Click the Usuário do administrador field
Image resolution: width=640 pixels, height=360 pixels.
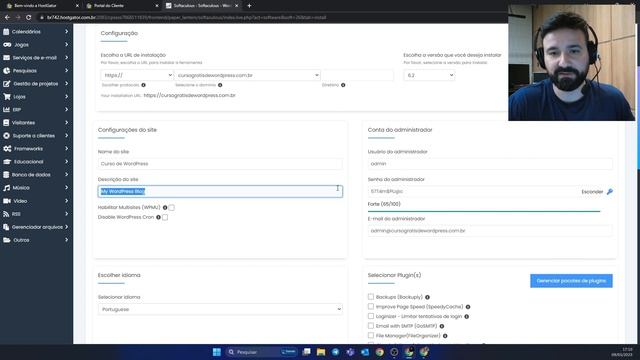point(490,164)
